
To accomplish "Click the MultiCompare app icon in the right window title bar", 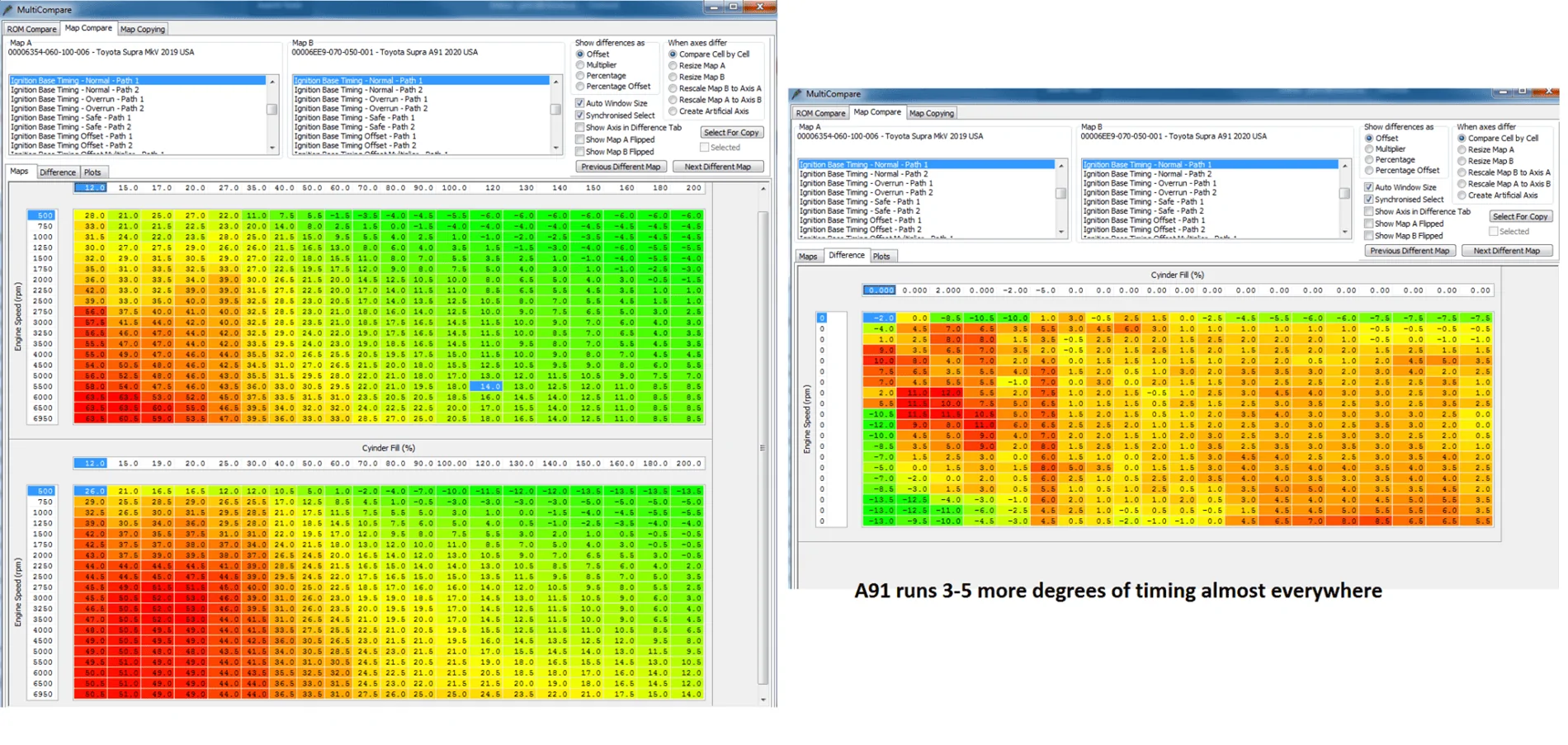I will (x=797, y=94).
